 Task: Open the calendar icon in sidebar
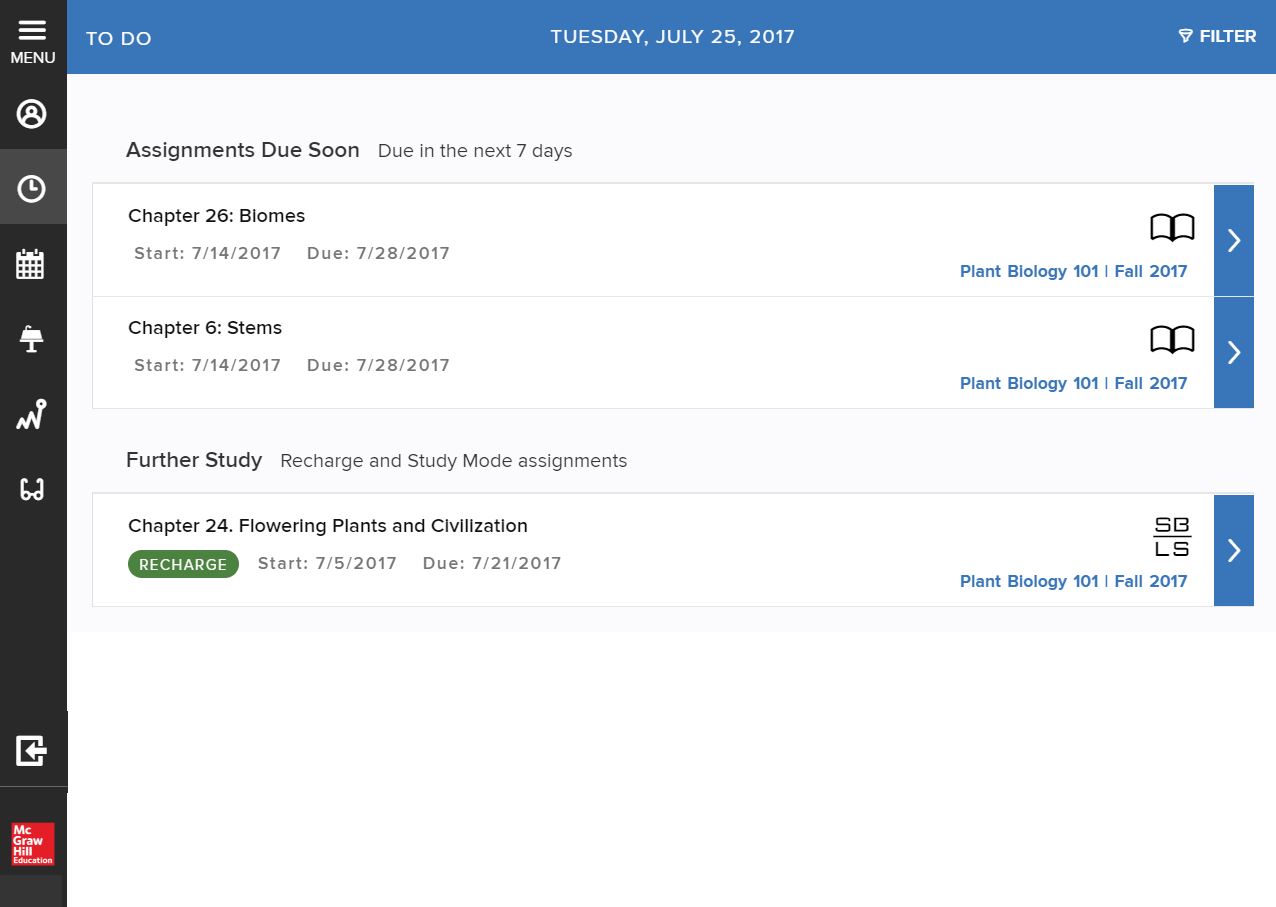(31, 264)
